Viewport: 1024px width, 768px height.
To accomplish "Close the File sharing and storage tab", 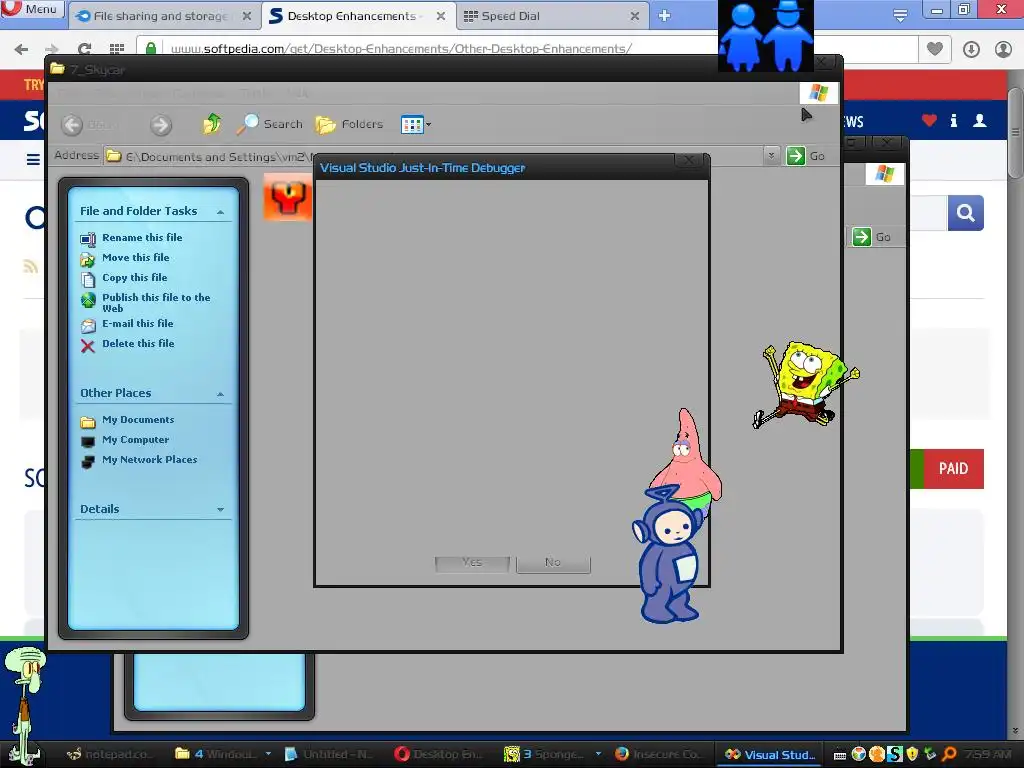I will [247, 16].
